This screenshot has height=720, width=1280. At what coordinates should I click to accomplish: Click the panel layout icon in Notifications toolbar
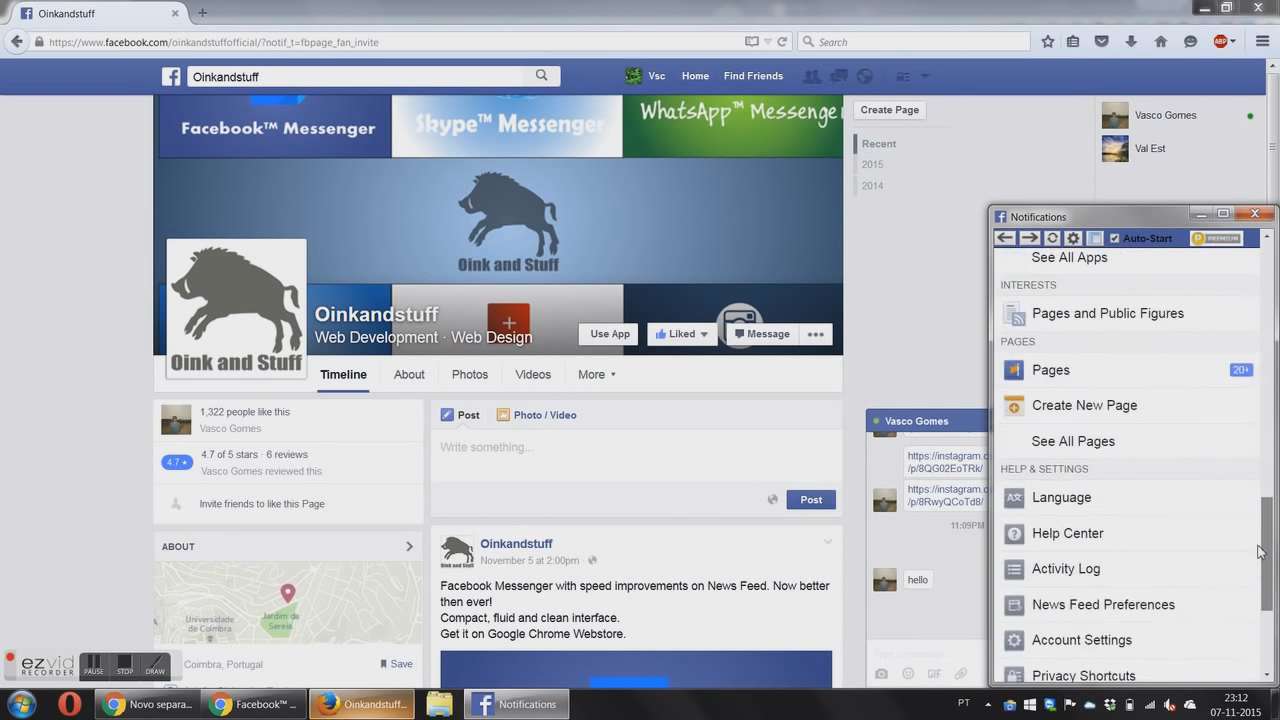(x=1095, y=238)
